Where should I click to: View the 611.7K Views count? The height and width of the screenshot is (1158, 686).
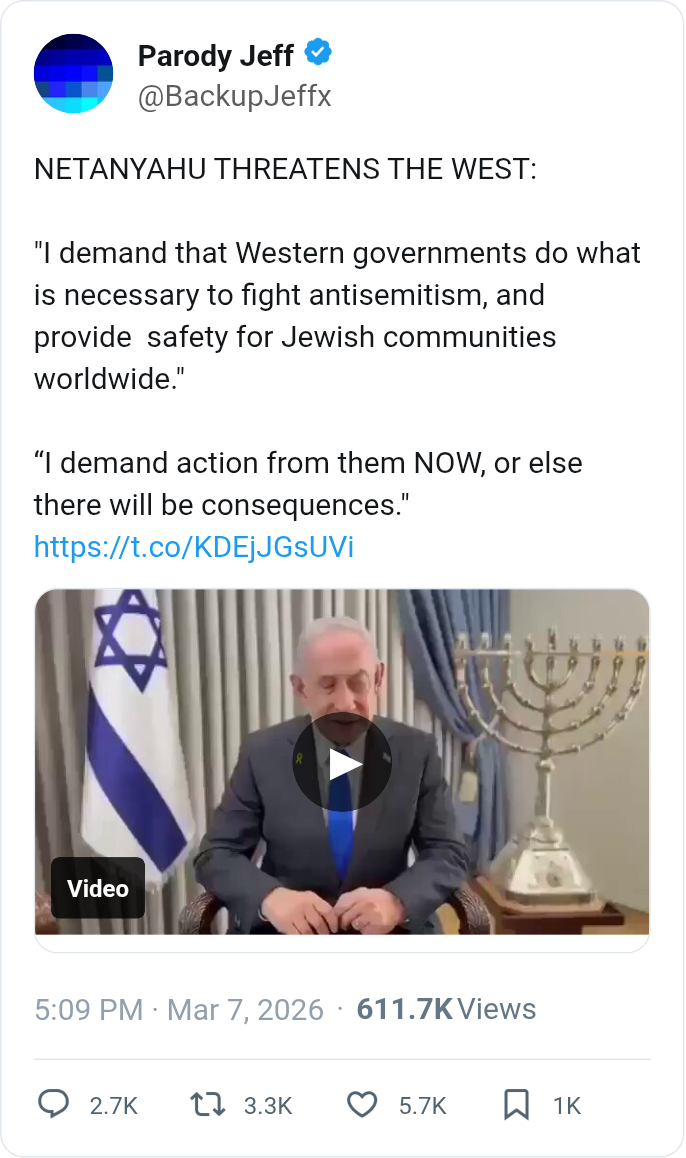pyautogui.click(x=446, y=1009)
